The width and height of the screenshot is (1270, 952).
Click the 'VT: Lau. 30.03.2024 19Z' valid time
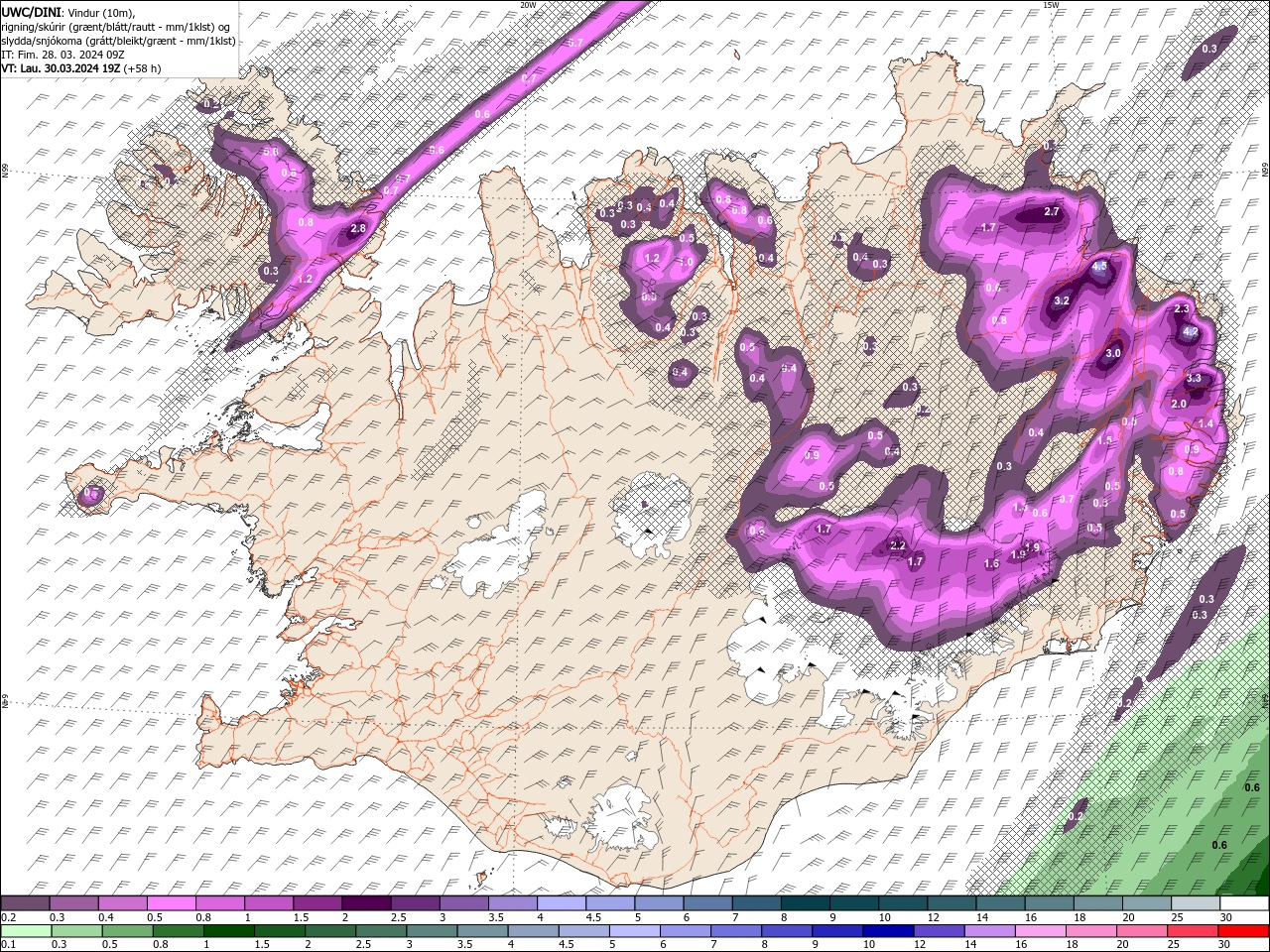coord(61,68)
